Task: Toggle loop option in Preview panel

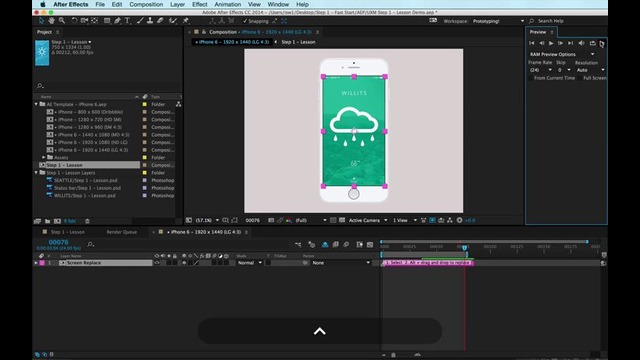Action: [592, 43]
